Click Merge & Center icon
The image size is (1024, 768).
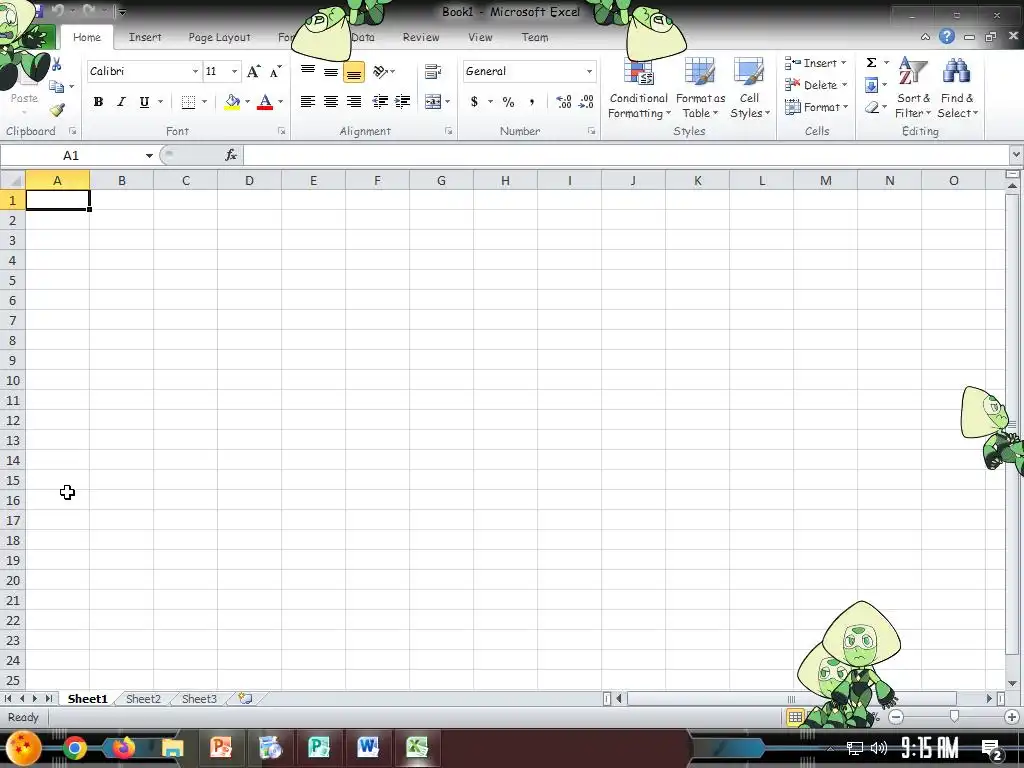coord(432,101)
